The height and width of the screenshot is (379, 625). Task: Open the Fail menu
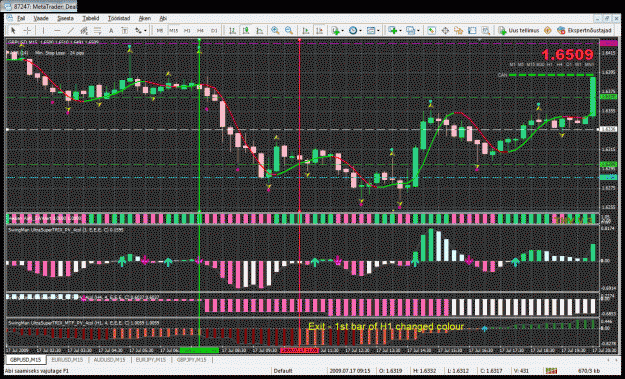pyautogui.click(x=21, y=18)
